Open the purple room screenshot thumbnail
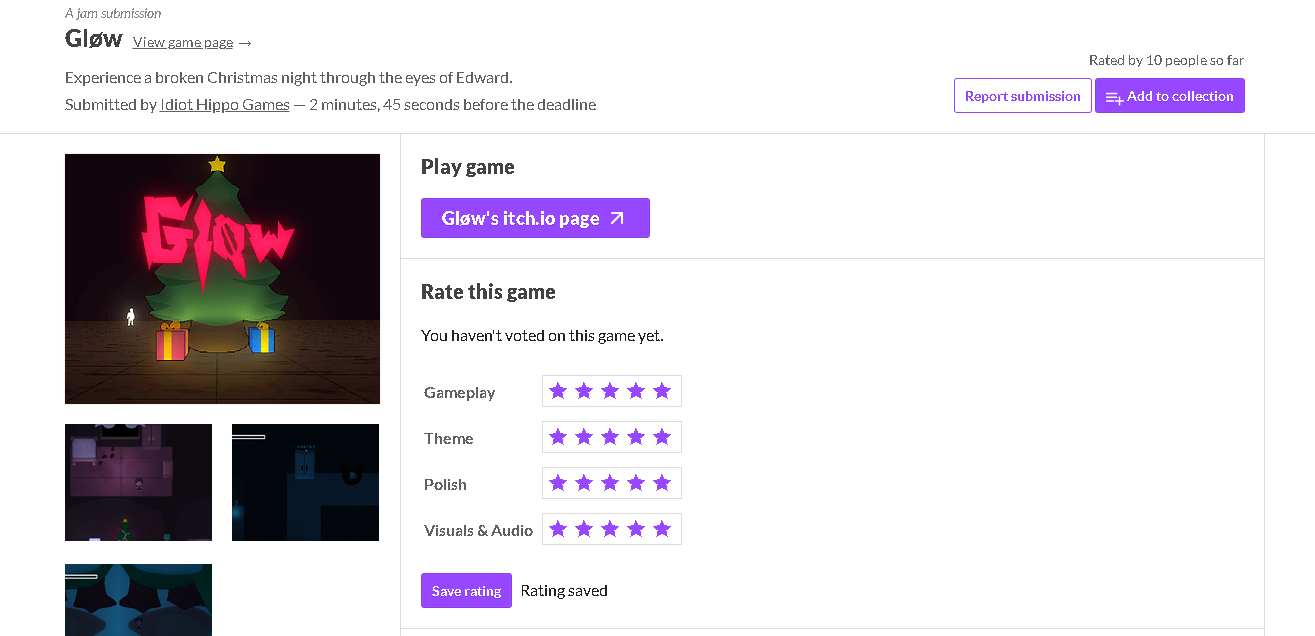1315x636 pixels. tap(138, 482)
